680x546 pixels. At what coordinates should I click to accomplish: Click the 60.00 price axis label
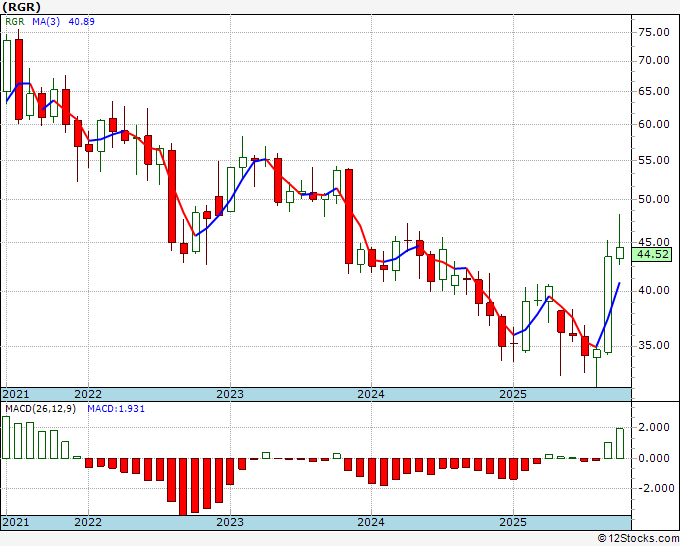[x=654, y=124]
